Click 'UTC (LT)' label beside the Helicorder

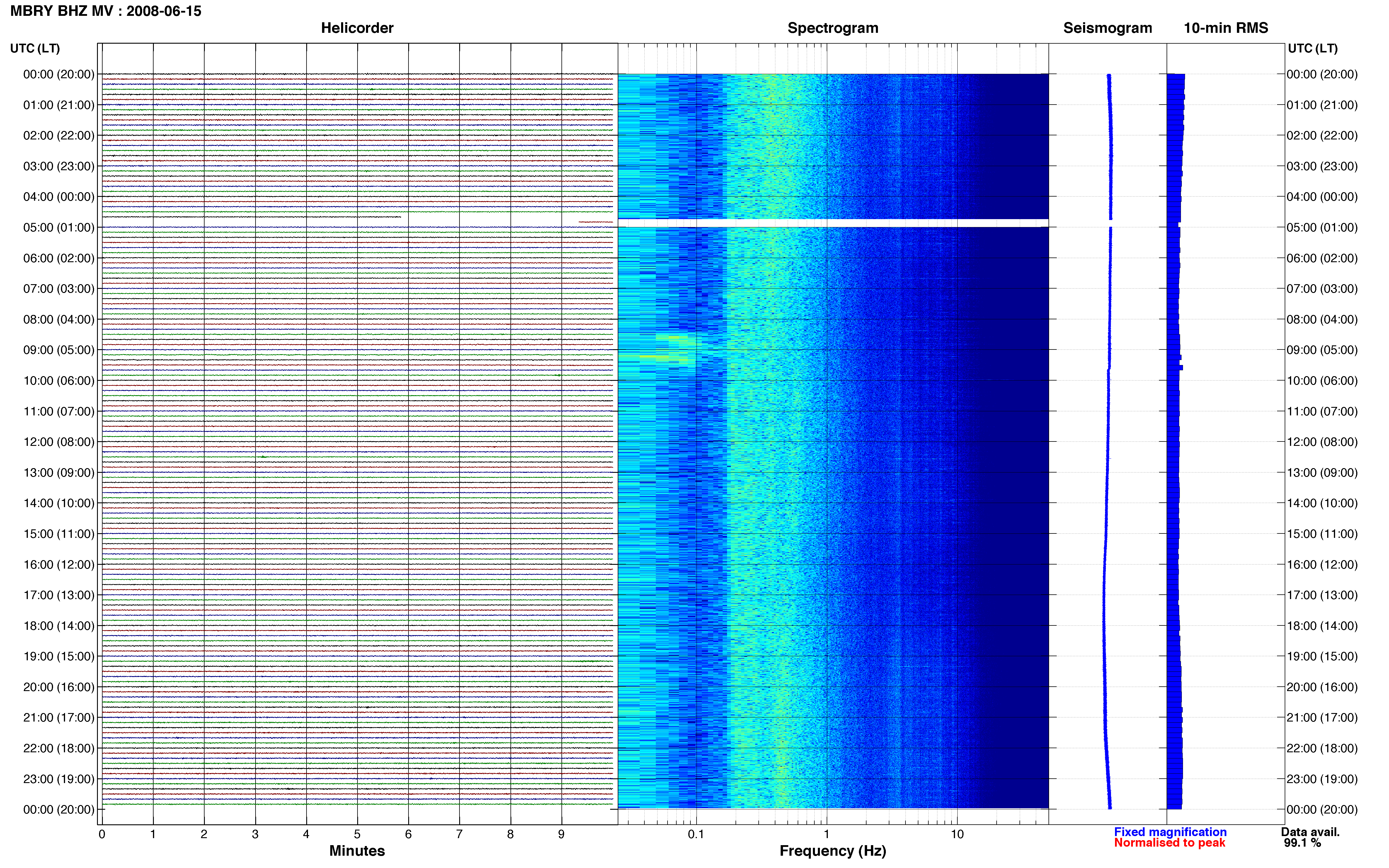[x=35, y=48]
